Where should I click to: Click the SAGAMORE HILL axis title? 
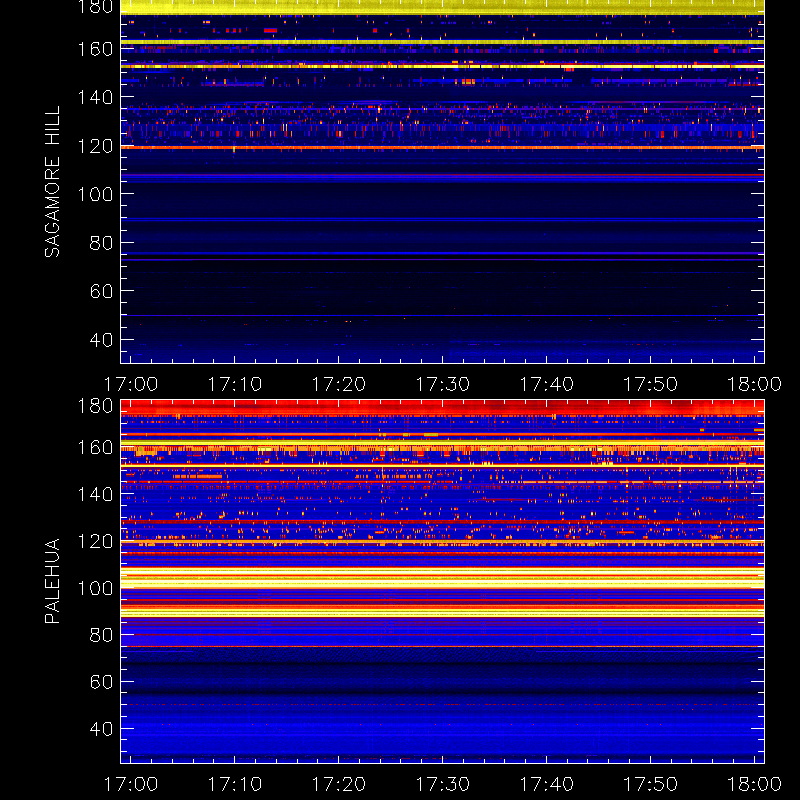point(53,182)
